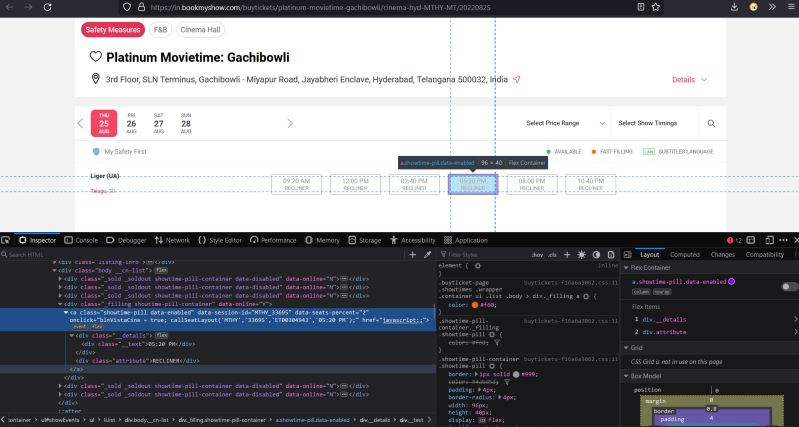799x427 pixels.
Task: Click the create new node plus icon
Action: click(x=412, y=255)
